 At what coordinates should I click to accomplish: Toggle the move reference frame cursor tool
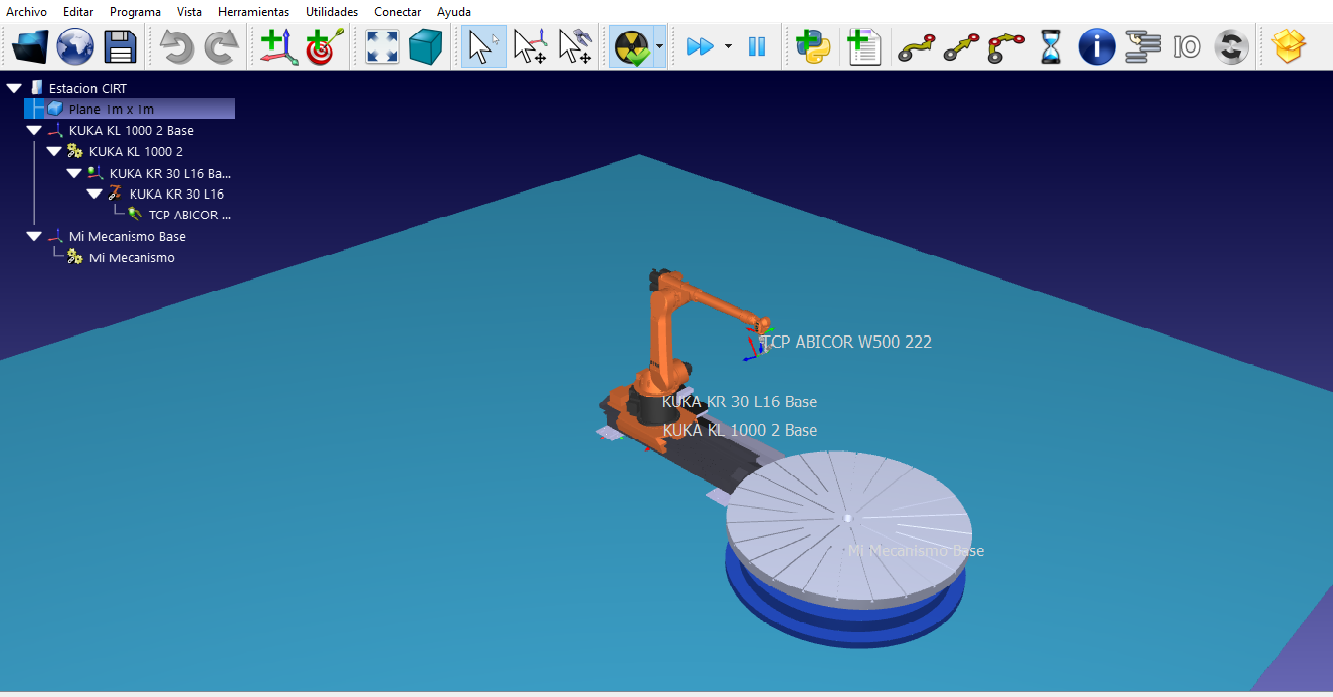click(529, 47)
